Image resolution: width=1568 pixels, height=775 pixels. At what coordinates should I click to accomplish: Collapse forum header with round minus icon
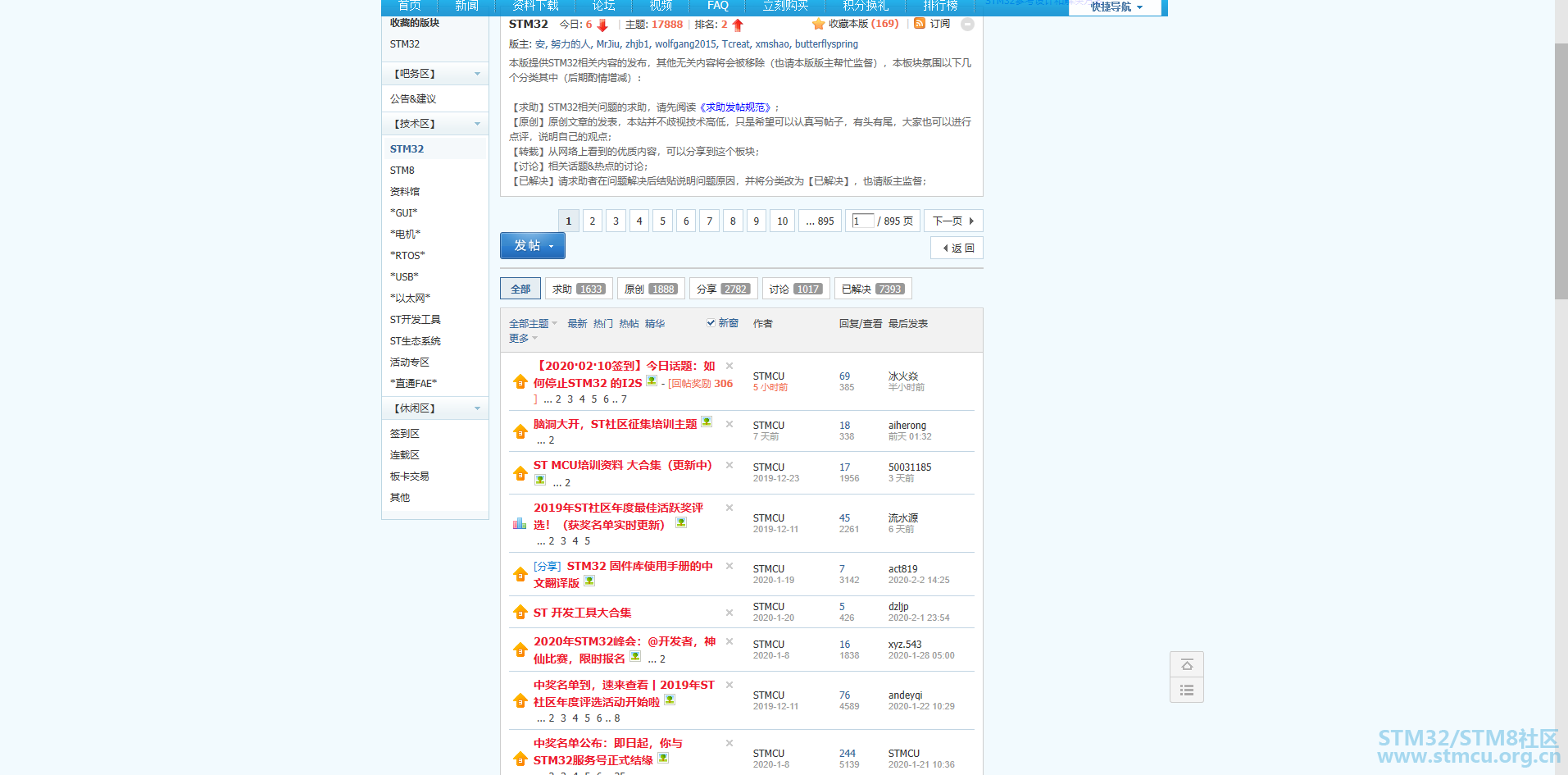coord(967,25)
